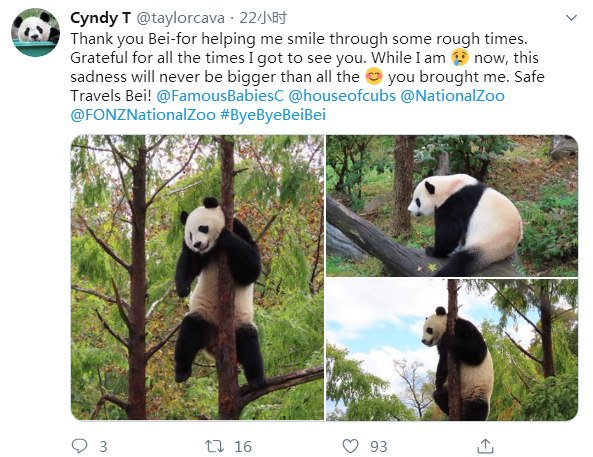This screenshot has width=593, height=457.
Task: Click the retweet arrows icon
Action: click(x=214, y=446)
